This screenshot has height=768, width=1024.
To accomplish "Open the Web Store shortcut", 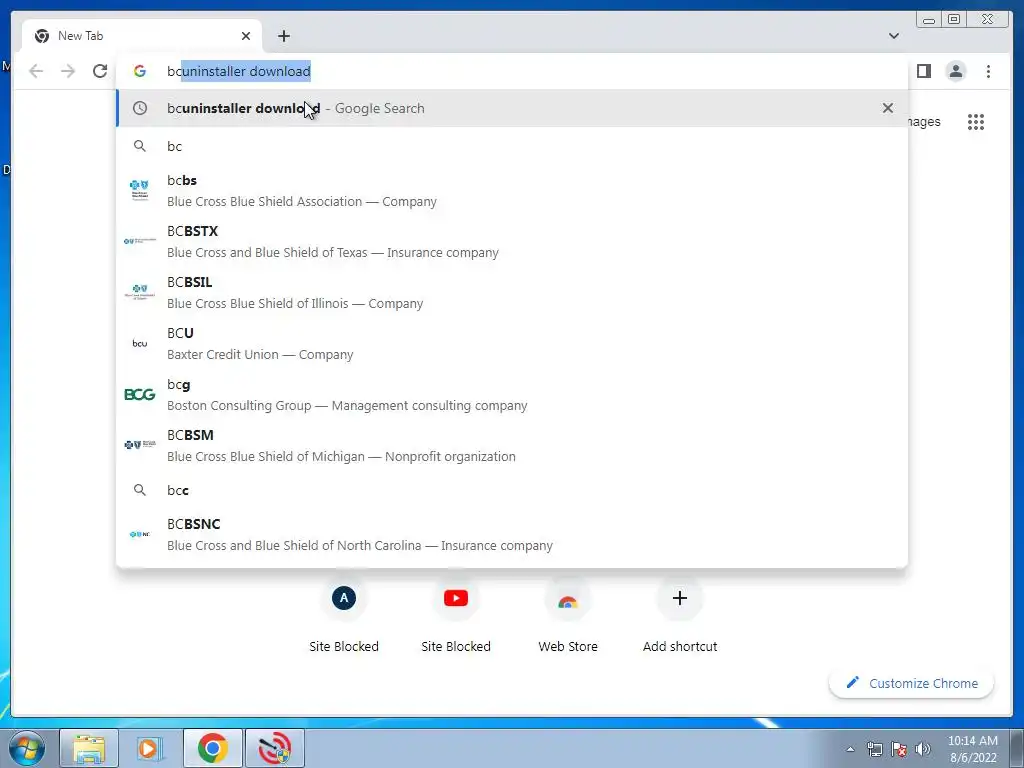I will point(568,616).
